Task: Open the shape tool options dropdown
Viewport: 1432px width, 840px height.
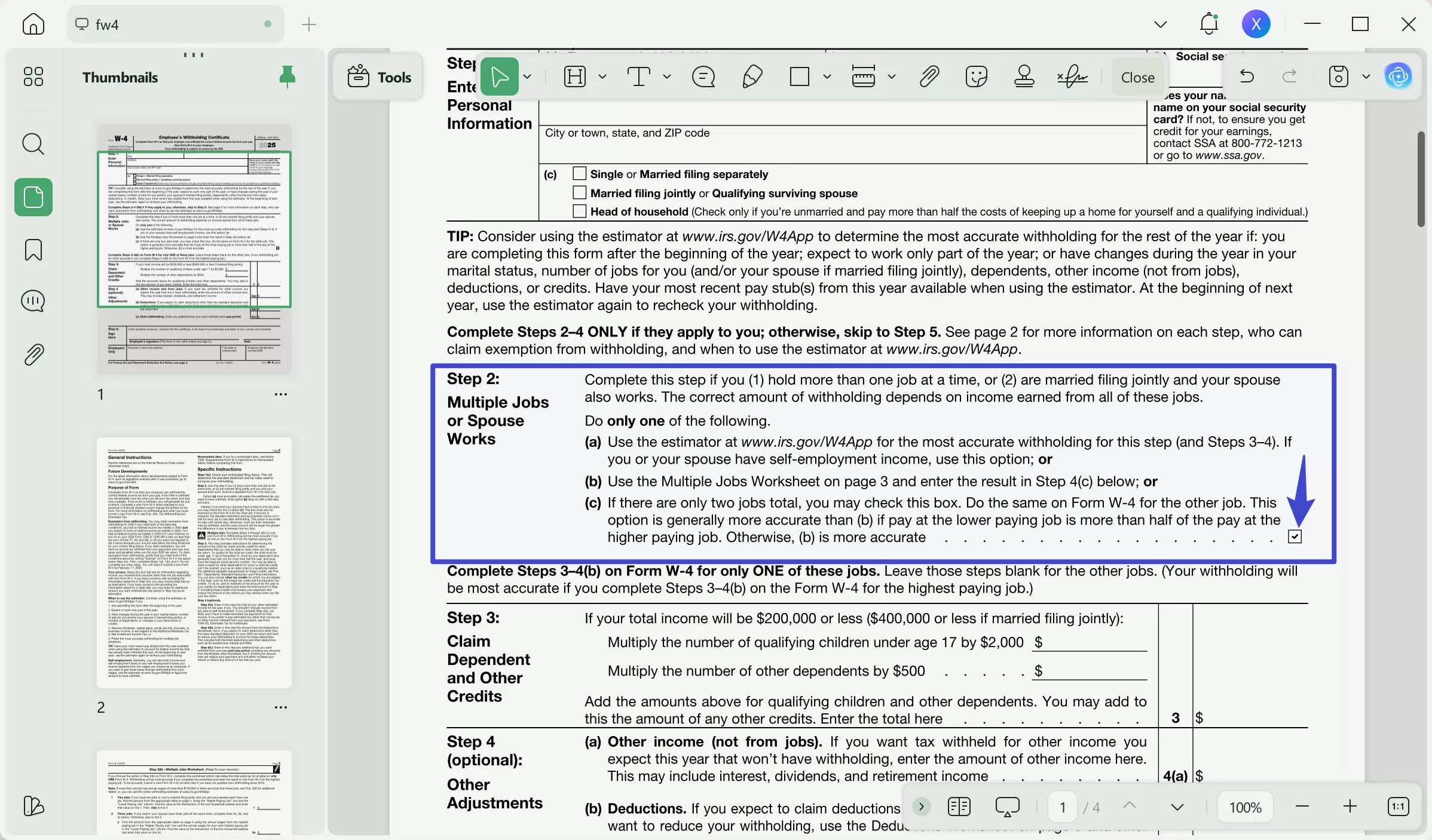Action: [x=828, y=76]
